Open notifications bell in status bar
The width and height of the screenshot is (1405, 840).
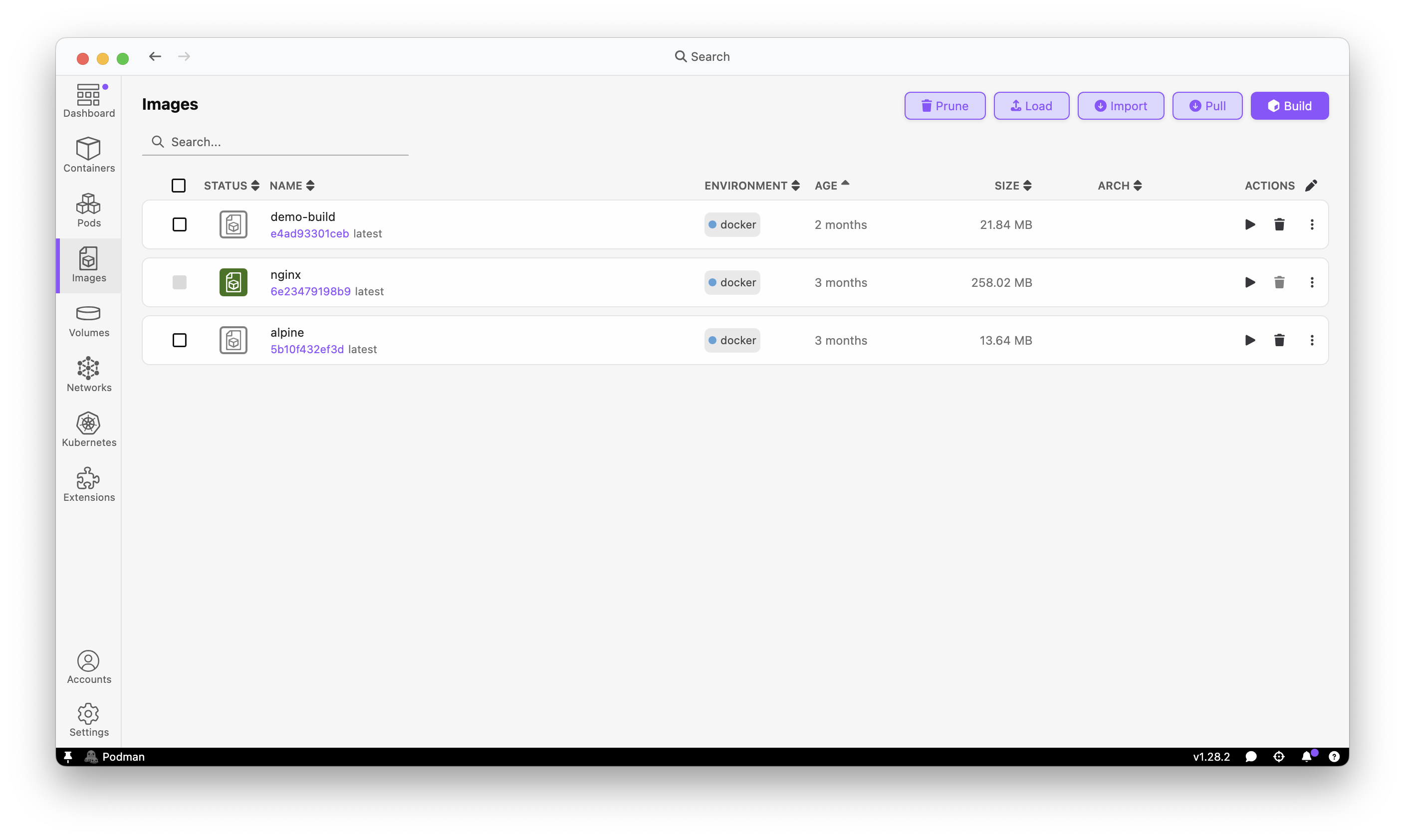[x=1307, y=757]
